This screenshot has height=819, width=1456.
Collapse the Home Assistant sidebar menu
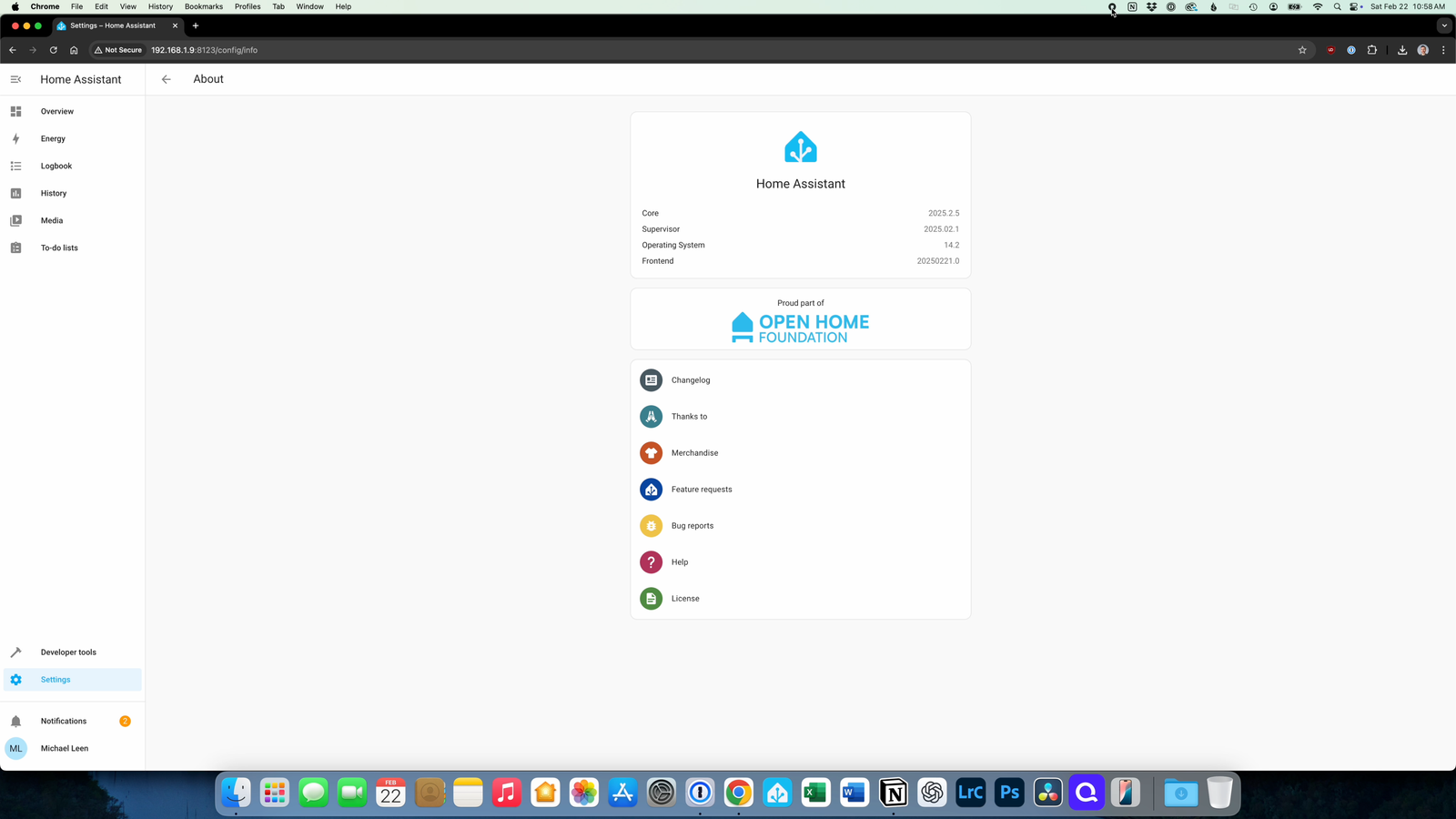click(15, 79)
